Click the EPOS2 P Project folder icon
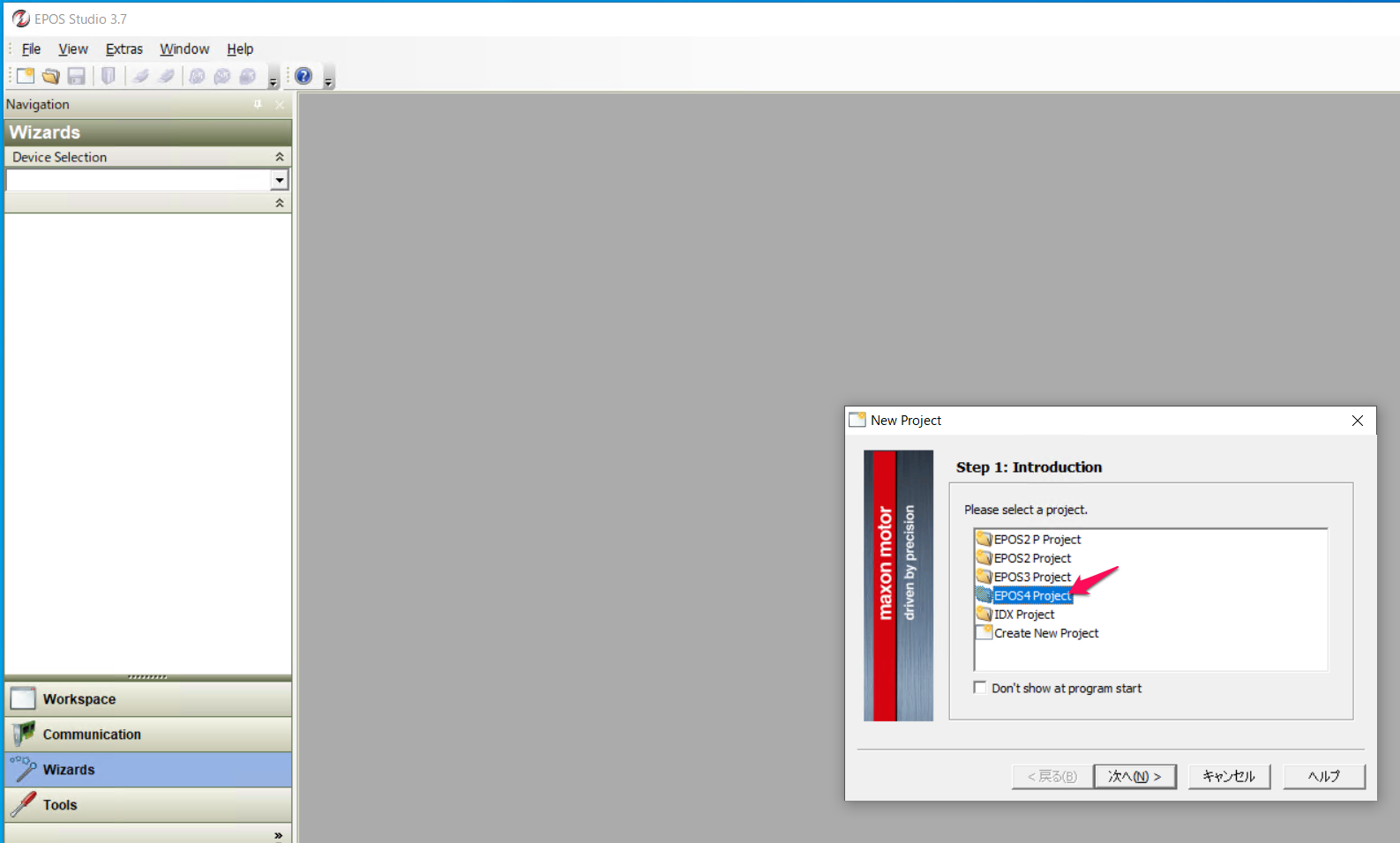The width and height of the screenshot is (1400, 843). click(984, 539)
